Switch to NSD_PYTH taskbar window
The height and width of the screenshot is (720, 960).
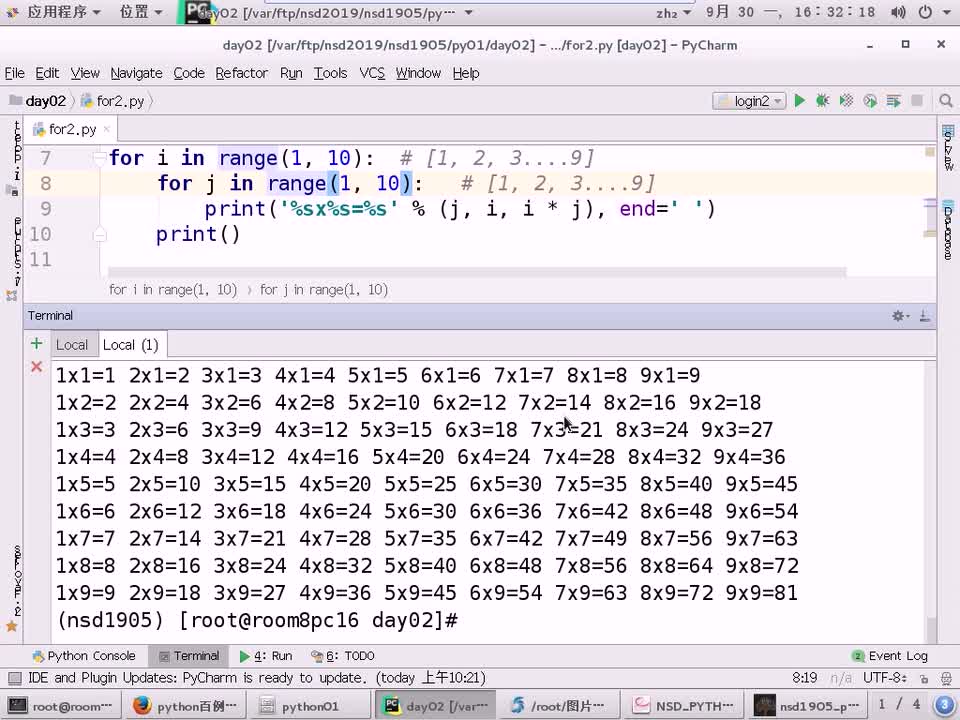(x=683, y=706)
